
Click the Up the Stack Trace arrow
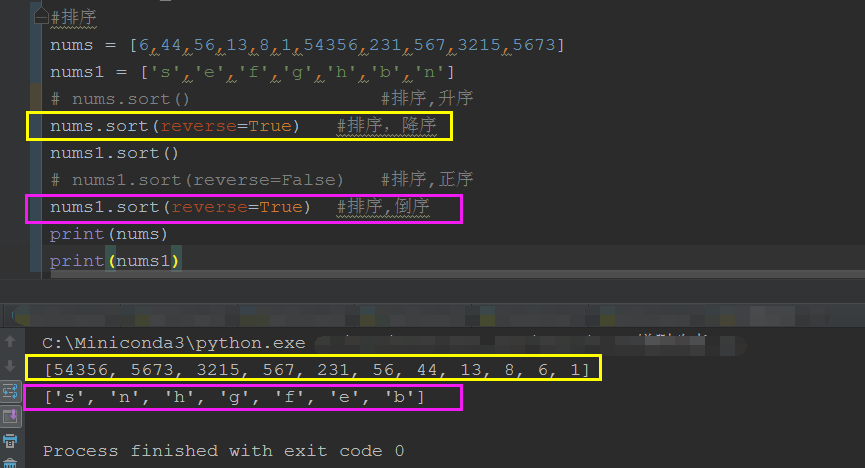point(10,342)
